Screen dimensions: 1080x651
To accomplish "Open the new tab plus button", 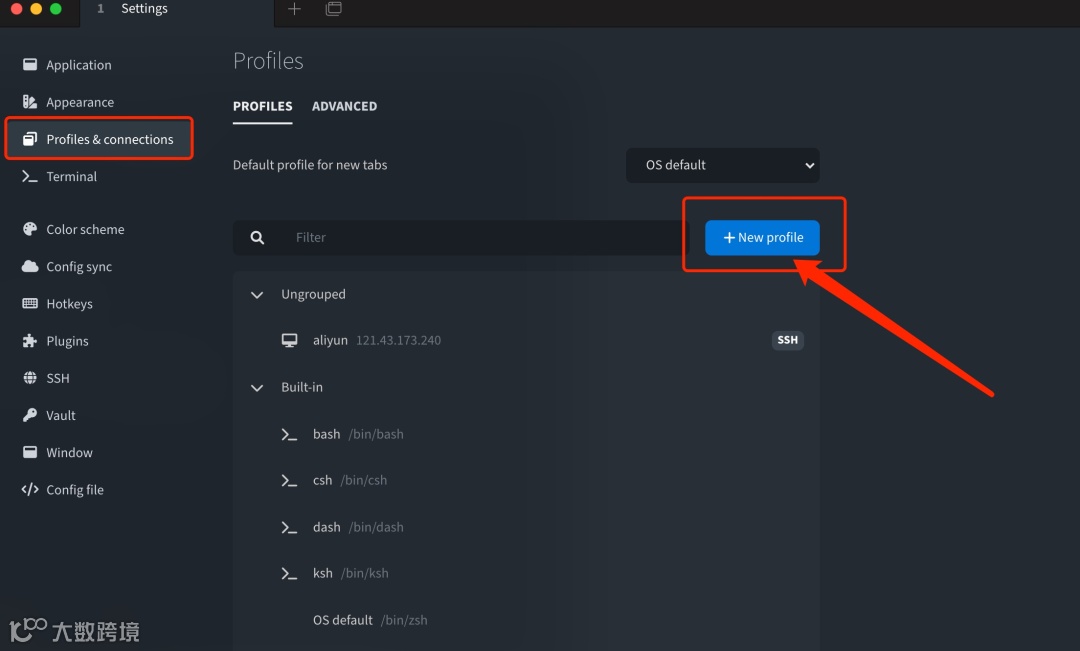I will tap(294, 9).
